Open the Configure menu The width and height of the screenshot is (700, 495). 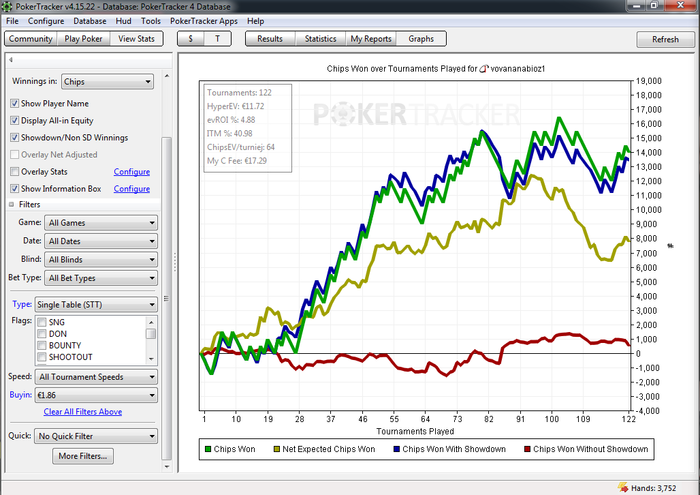point(46,21)
